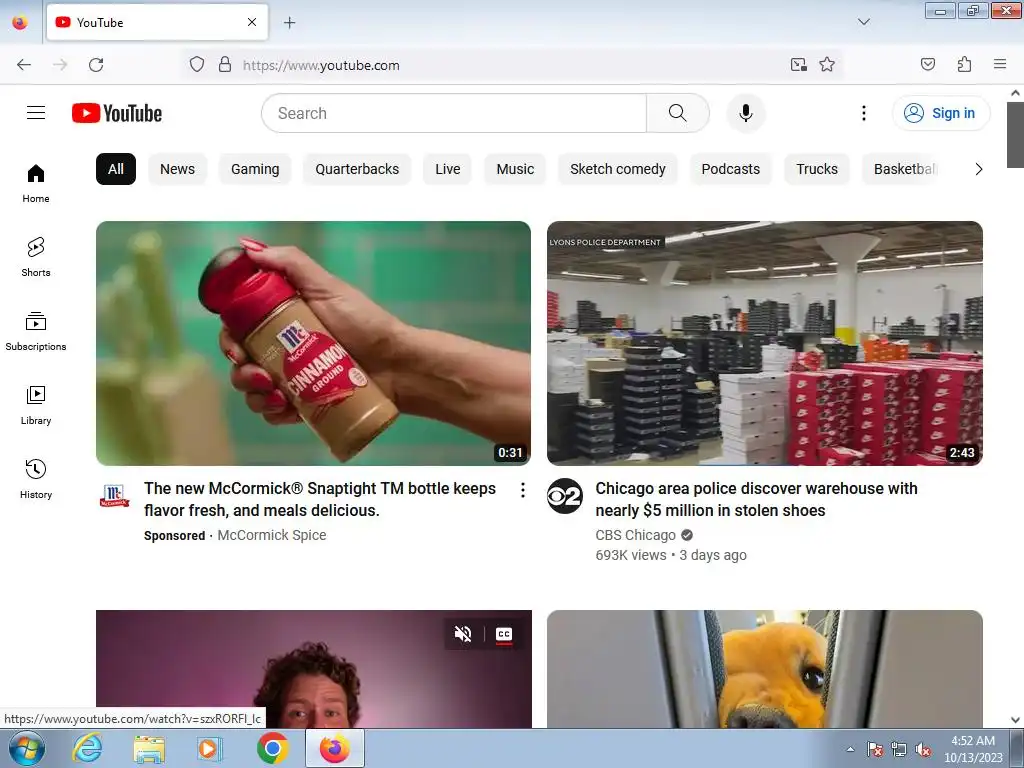
Task: Open McCormick Spice sponsor link
Action: [272, 535]
